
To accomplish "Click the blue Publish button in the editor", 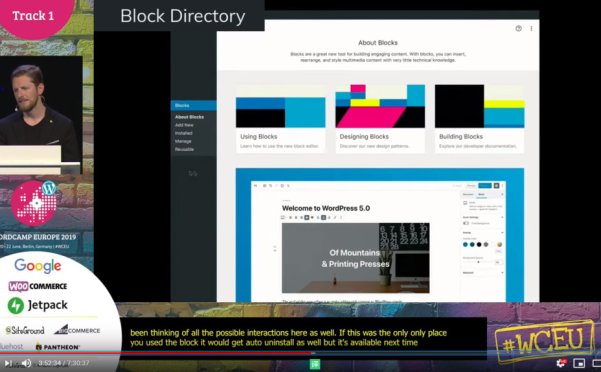I will coord(484,185).
